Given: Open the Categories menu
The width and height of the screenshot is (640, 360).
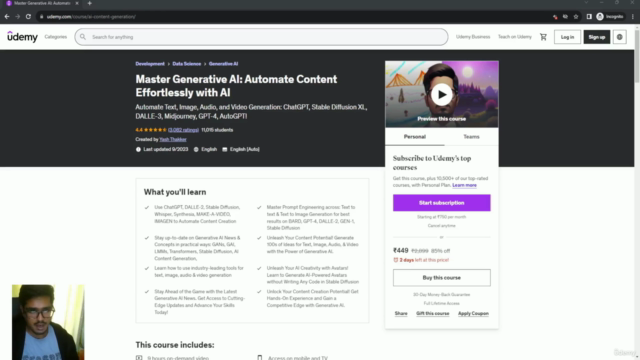Looking at the screenshot, I should point(56,37).
